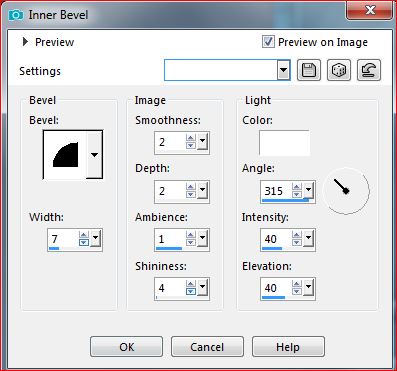Image resolution: width=397 pixels, height=371 pixels.
Task: Increase Intensity with the up arrow
Action: [x=297, y=235]
